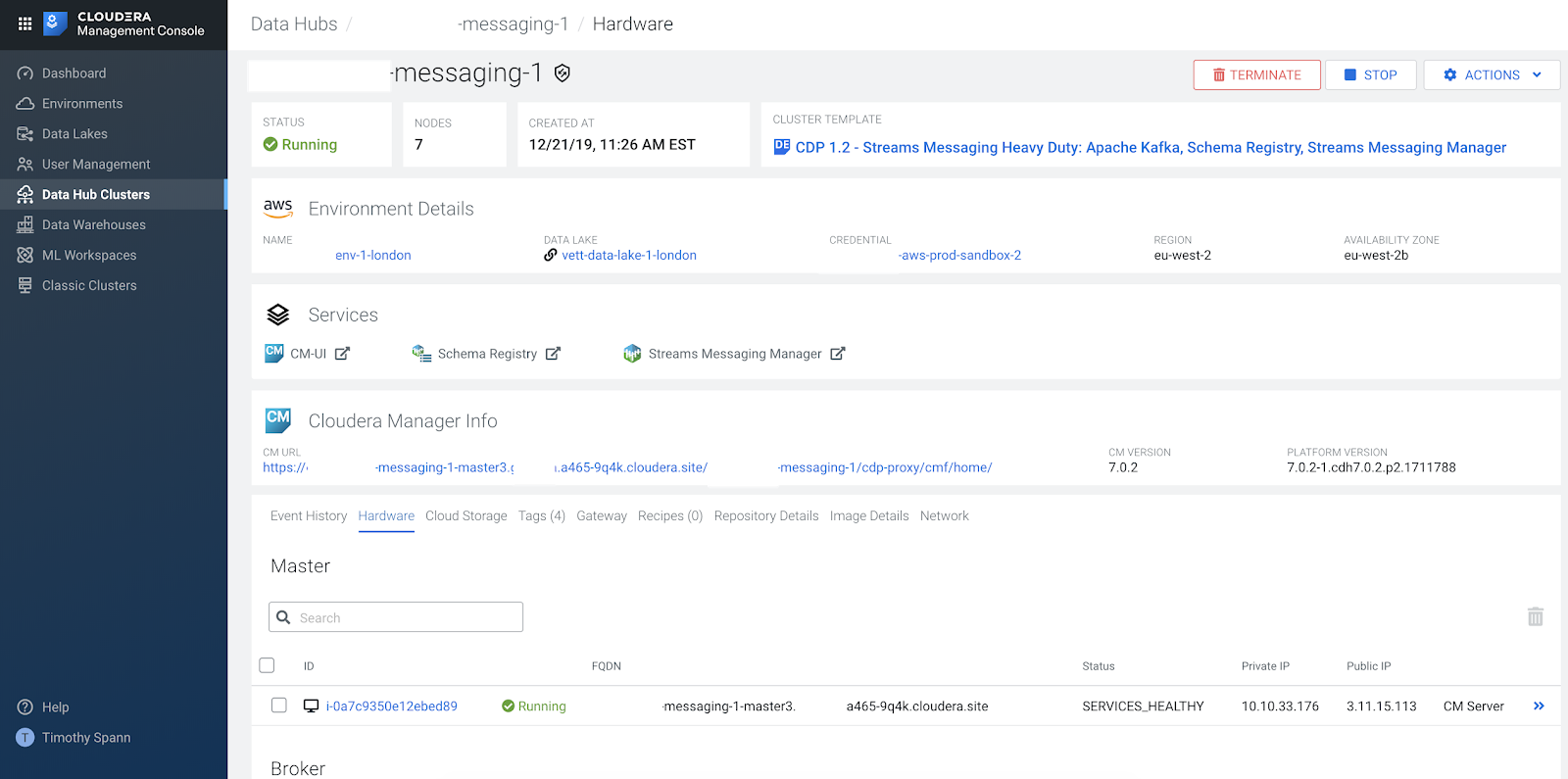Viewport: 1568px width, 779px height.
Task: Click the messaging-1 breadcrumb
Action: coord(513,24)
